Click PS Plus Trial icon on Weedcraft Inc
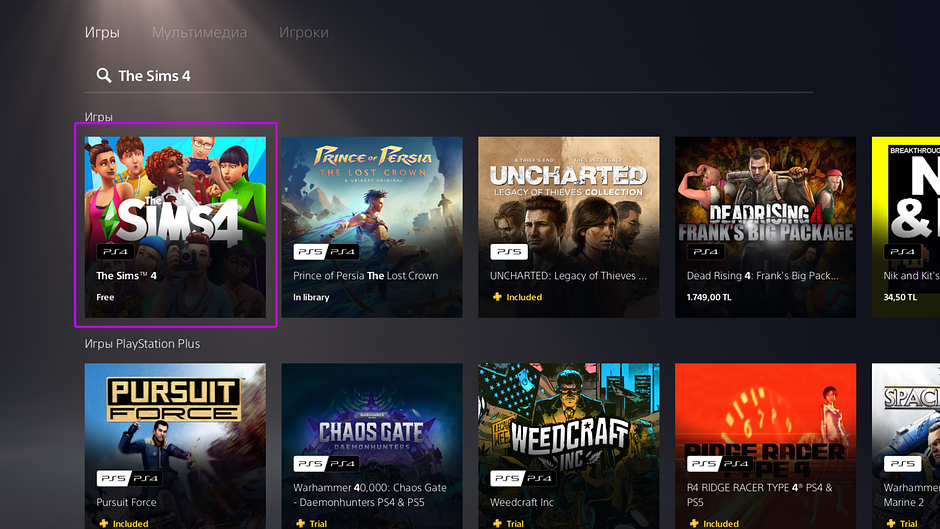 click(x=497, y=524)
